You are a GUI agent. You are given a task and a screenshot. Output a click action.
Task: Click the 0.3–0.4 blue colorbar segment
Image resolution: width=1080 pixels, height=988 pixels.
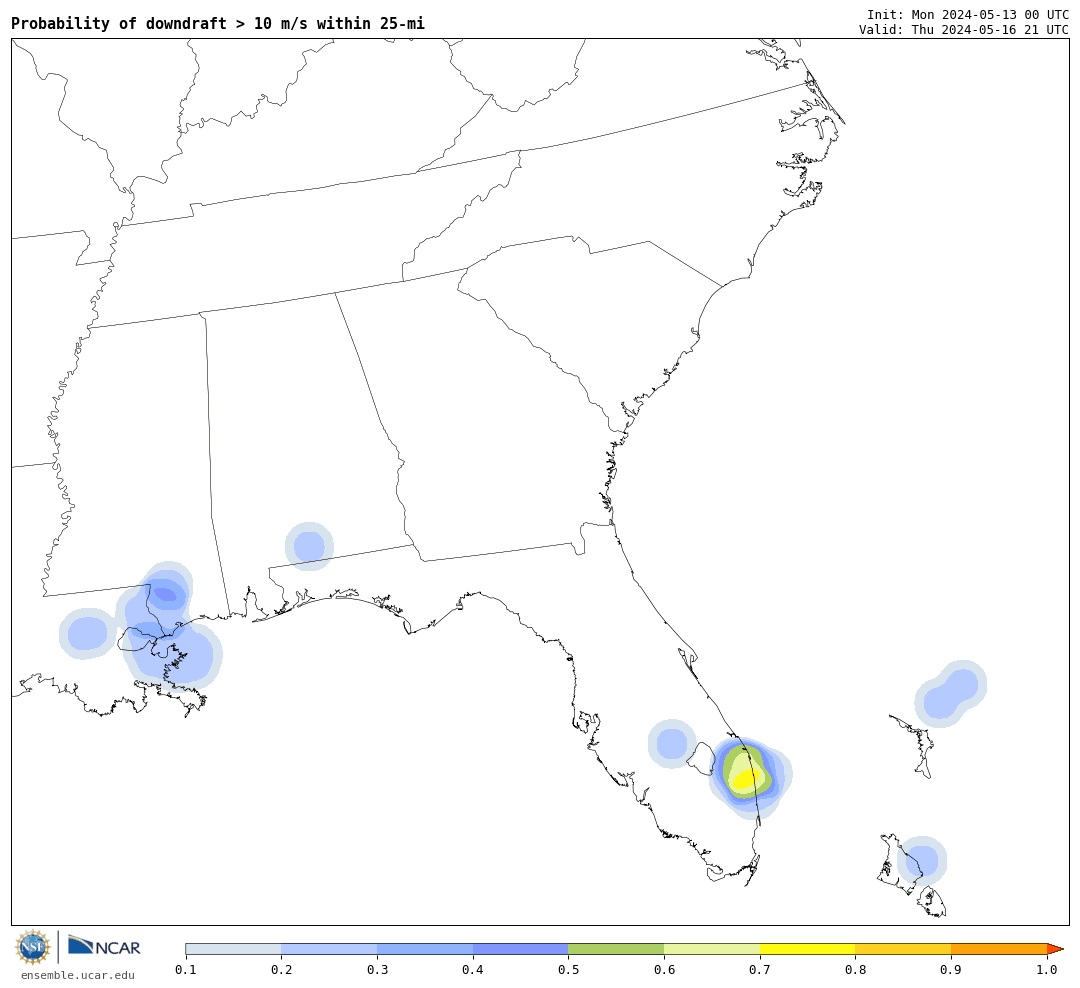425,949
